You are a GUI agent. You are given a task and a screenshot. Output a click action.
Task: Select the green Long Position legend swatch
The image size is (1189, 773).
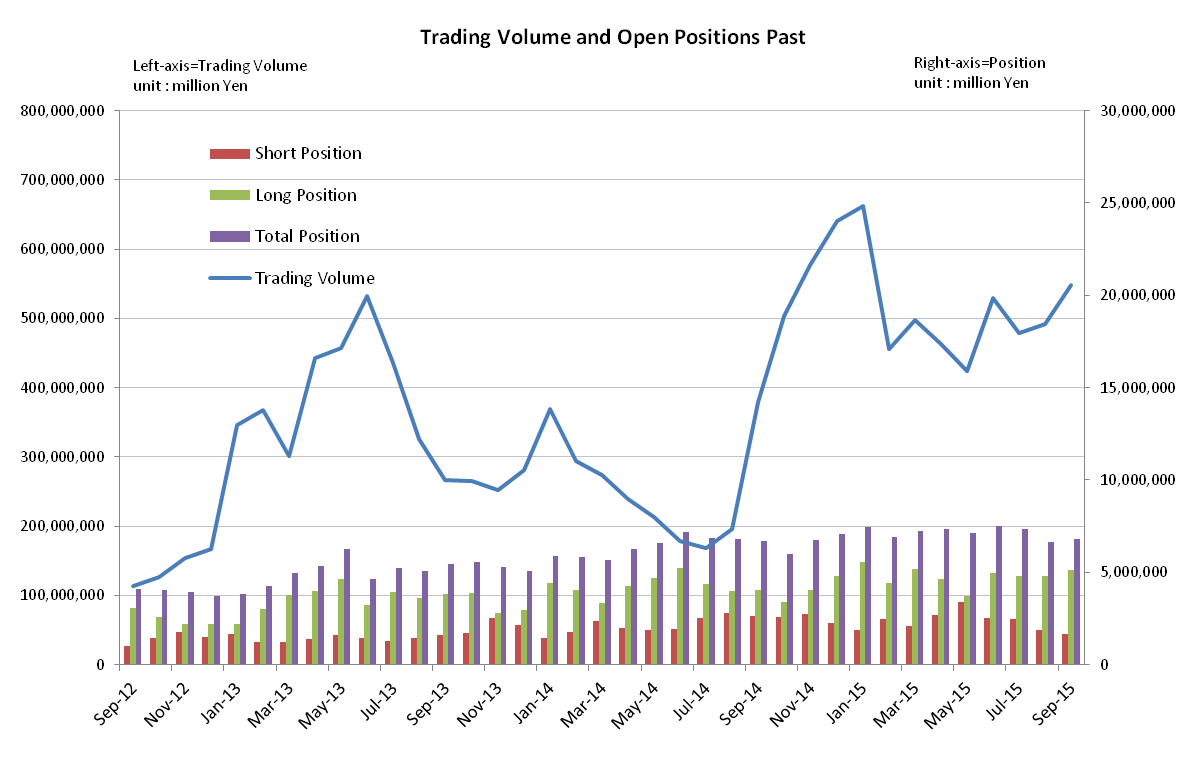[229, 196]
